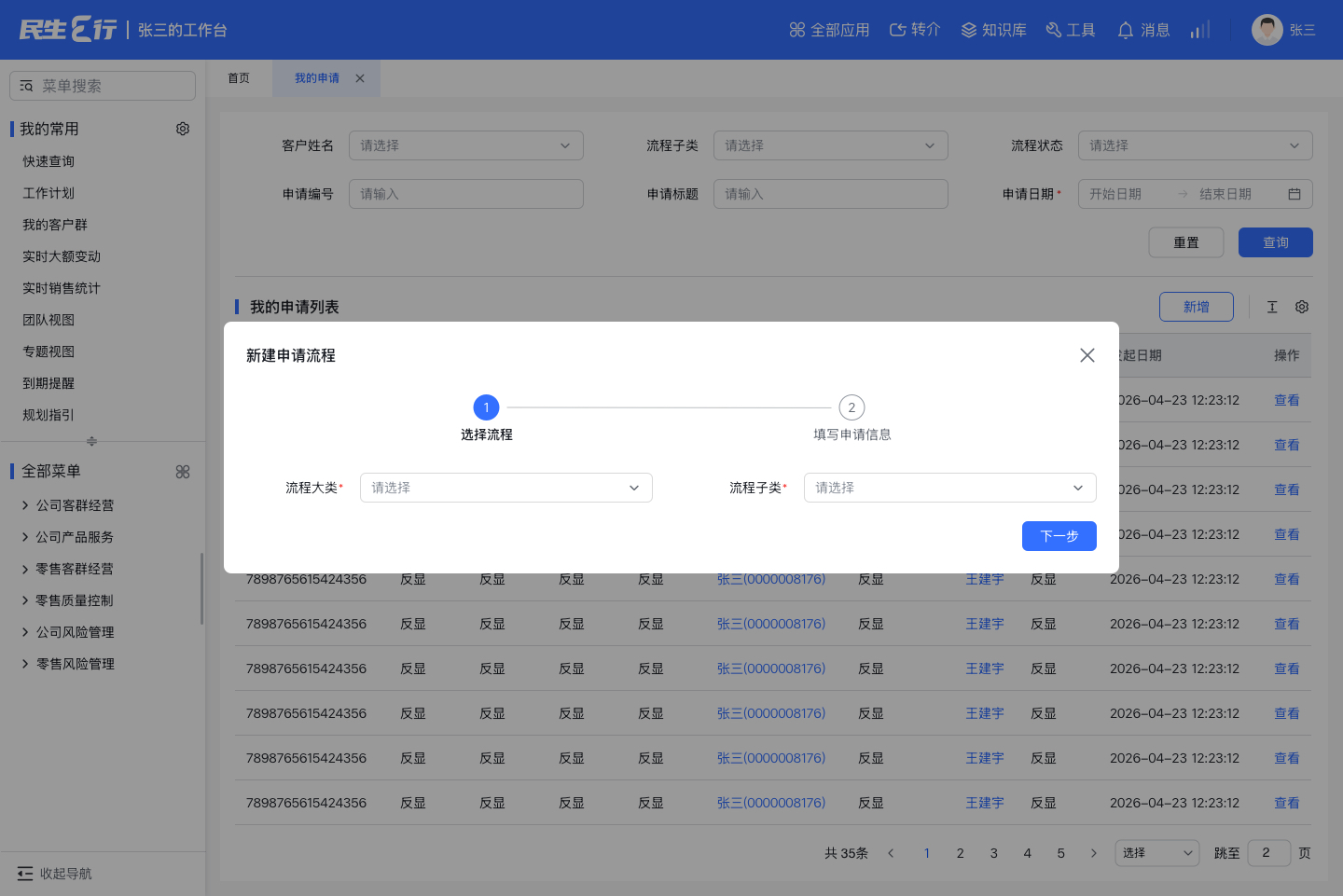The image size is (1343, 896).
Task: Click the settings gear beside 我的常用
Action: coord(183,129)
